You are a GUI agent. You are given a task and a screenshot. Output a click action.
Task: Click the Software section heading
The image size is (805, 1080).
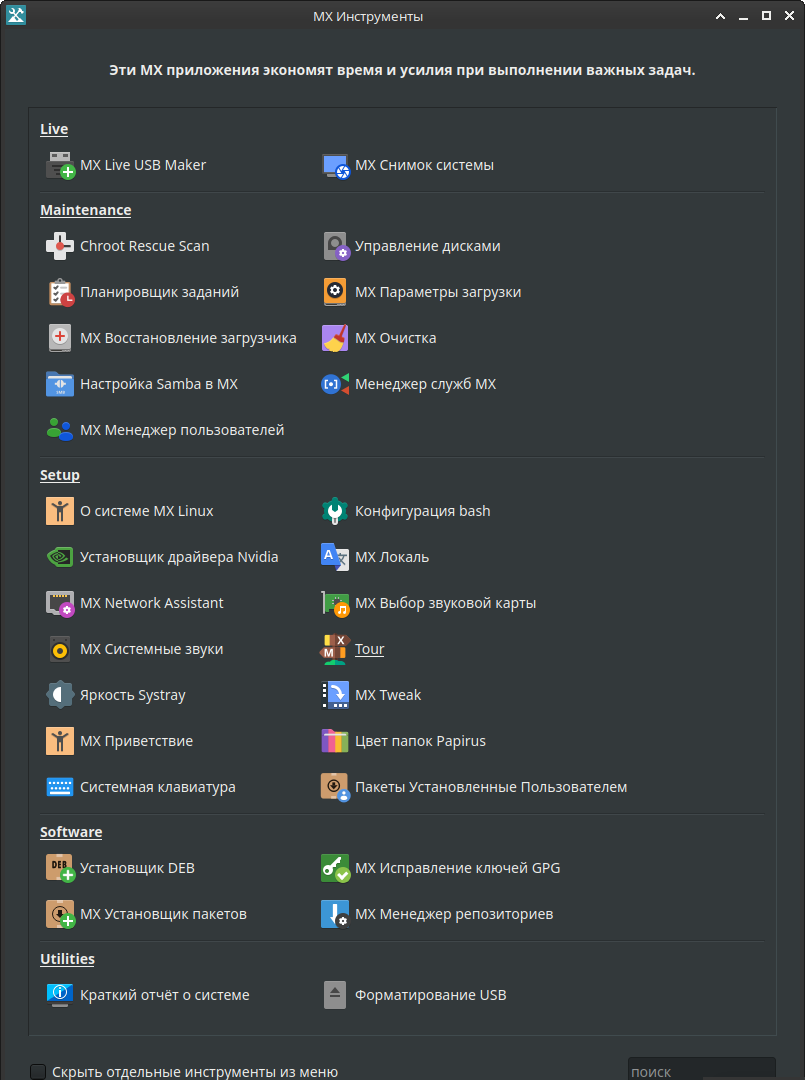click(x=71, y=832)
